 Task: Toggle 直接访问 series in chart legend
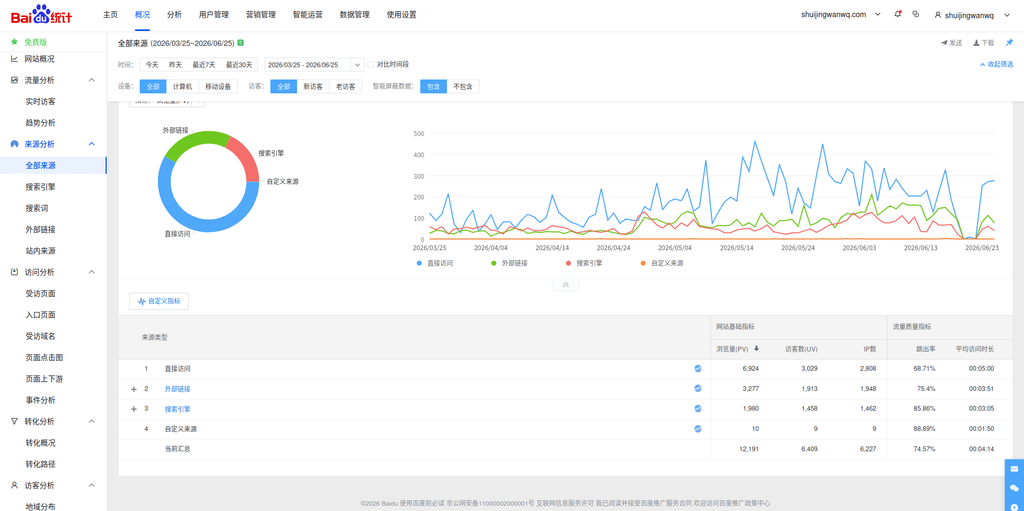435,263
